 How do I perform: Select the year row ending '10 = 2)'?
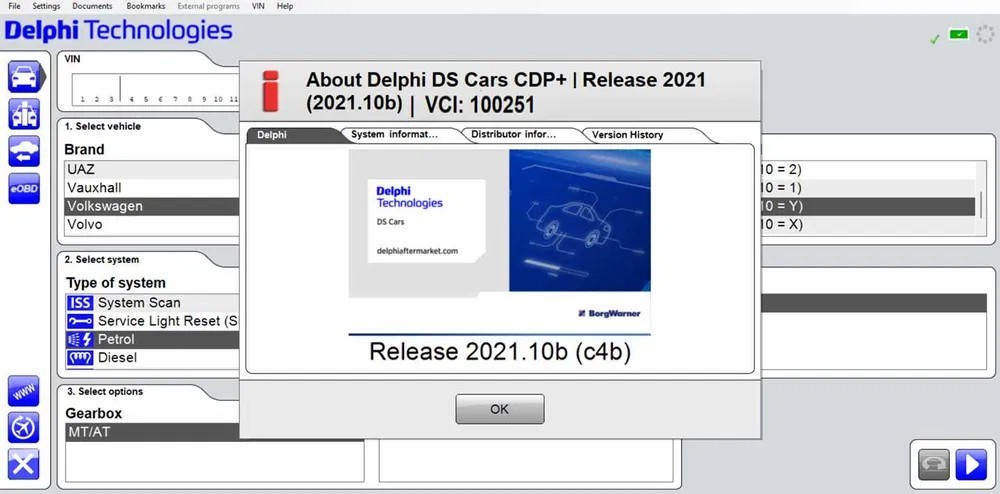click(x=867, y=170)
